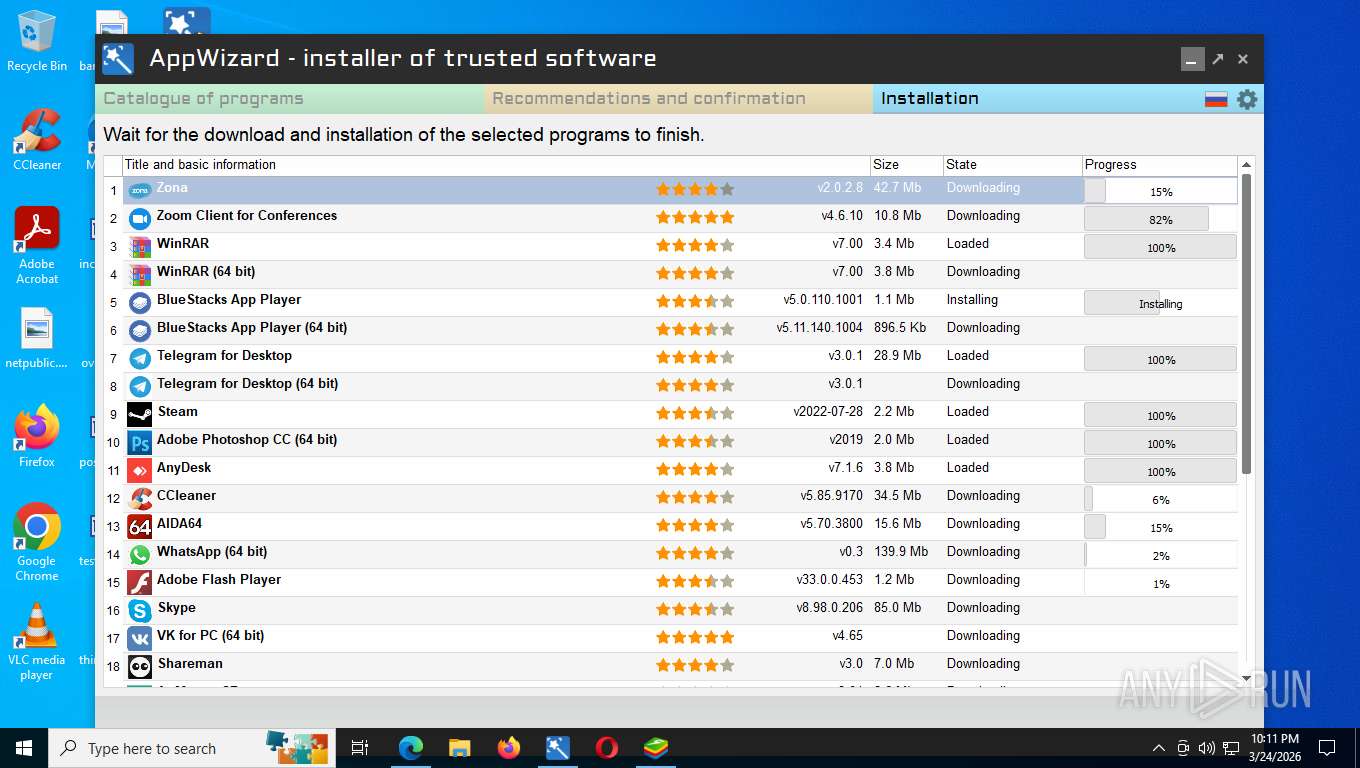Click the AnyDesk icon in the list

pyautogui.click(x=140, y=470)
